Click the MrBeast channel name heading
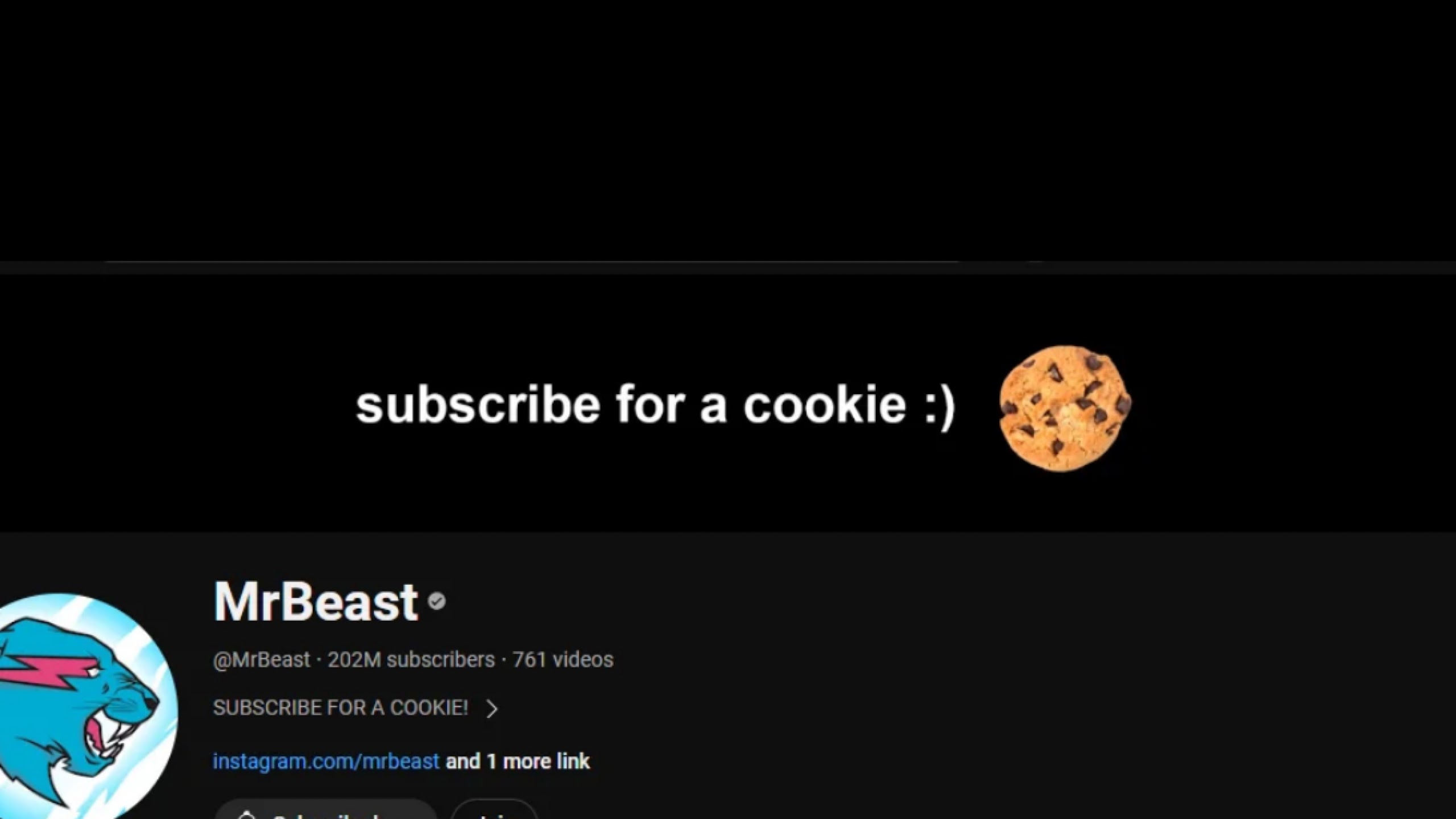Image resolution: width=1456 pixels, height=819 pixels. [316, 601]
